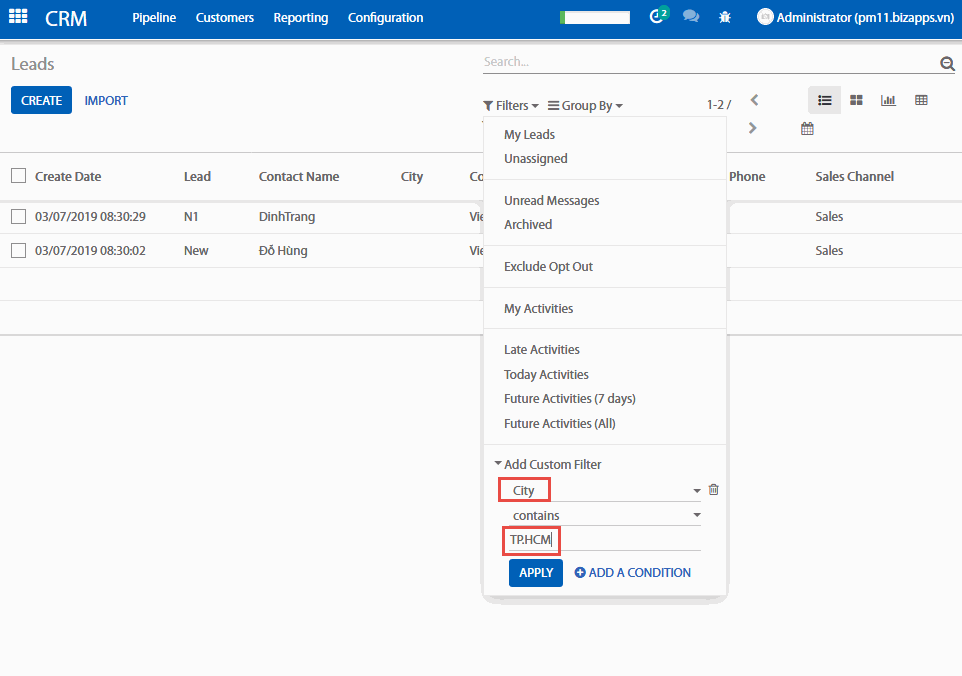Image resolution: width=962 pixels, height=676 pixels.
Task: Open the calendar view icon
Action: [x=807, y=129]
